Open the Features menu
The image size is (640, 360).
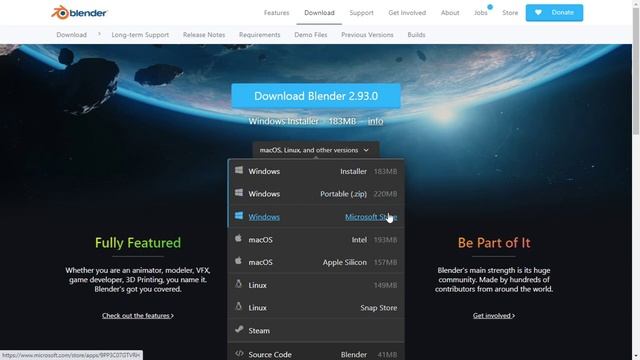[x=276, y=13]
